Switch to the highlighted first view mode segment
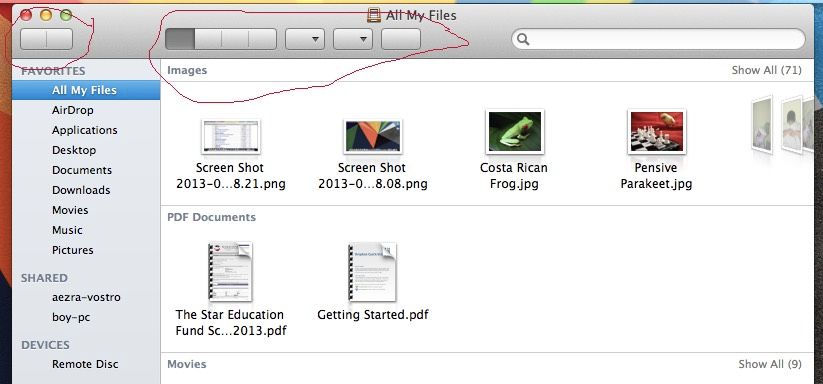The height and width of the screenshot is (384, 823). (180, 39)
